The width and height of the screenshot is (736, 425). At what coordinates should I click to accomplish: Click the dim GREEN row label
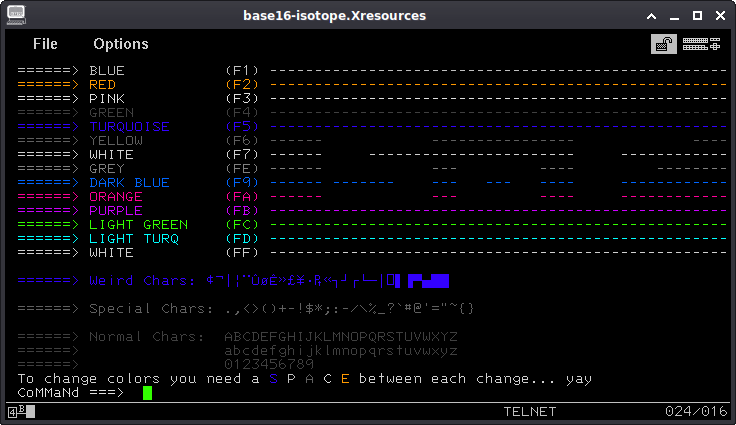point(111,113)
